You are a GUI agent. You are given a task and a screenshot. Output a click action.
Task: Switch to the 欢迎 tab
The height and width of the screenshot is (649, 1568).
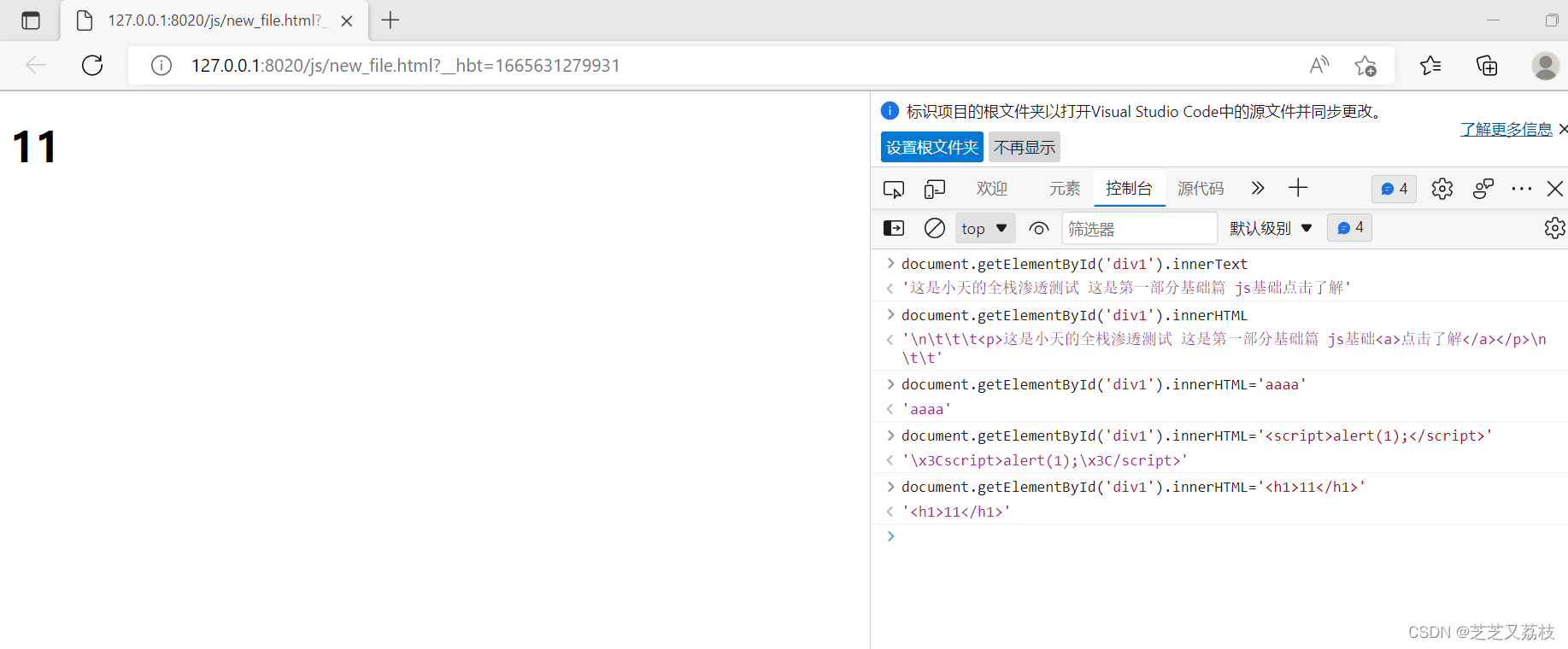click(992, 189)
